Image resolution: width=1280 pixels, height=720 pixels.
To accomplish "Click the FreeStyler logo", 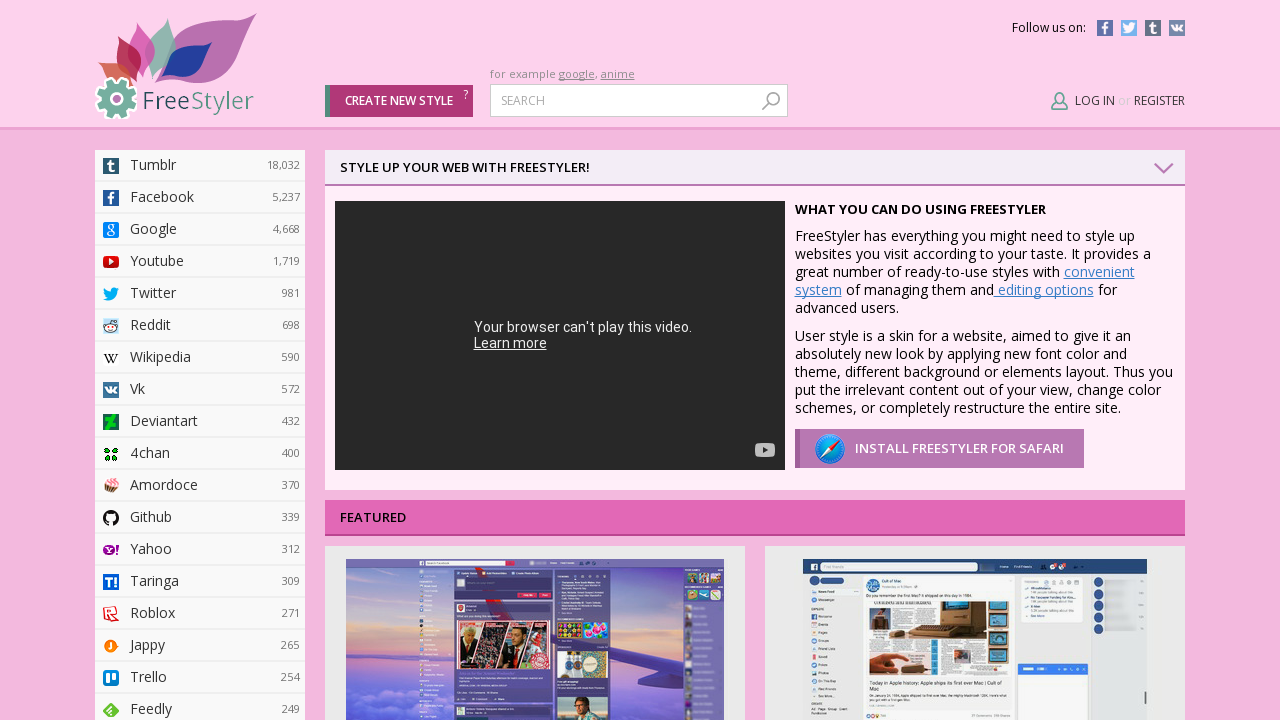I will 176,66.
